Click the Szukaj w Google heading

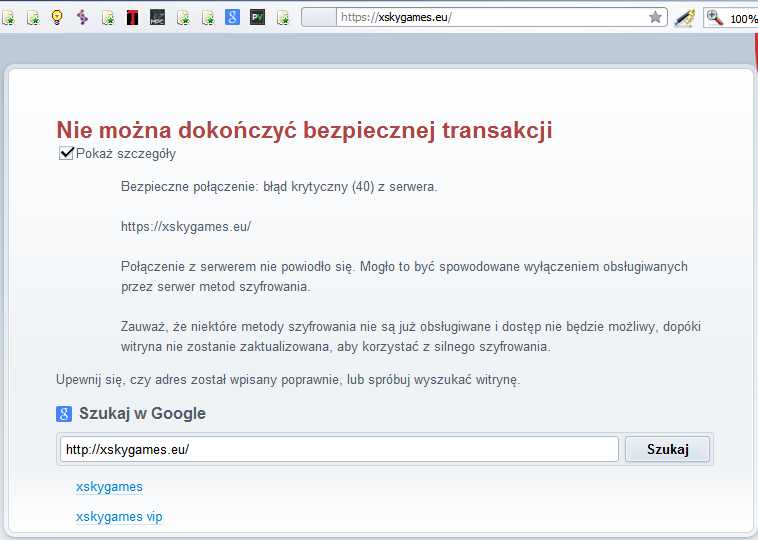(x=143, y=413)
